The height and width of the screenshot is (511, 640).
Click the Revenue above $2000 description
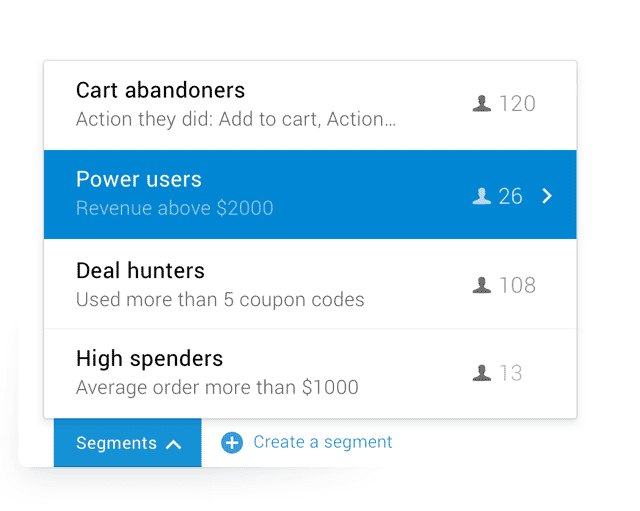tap(175, 208)
